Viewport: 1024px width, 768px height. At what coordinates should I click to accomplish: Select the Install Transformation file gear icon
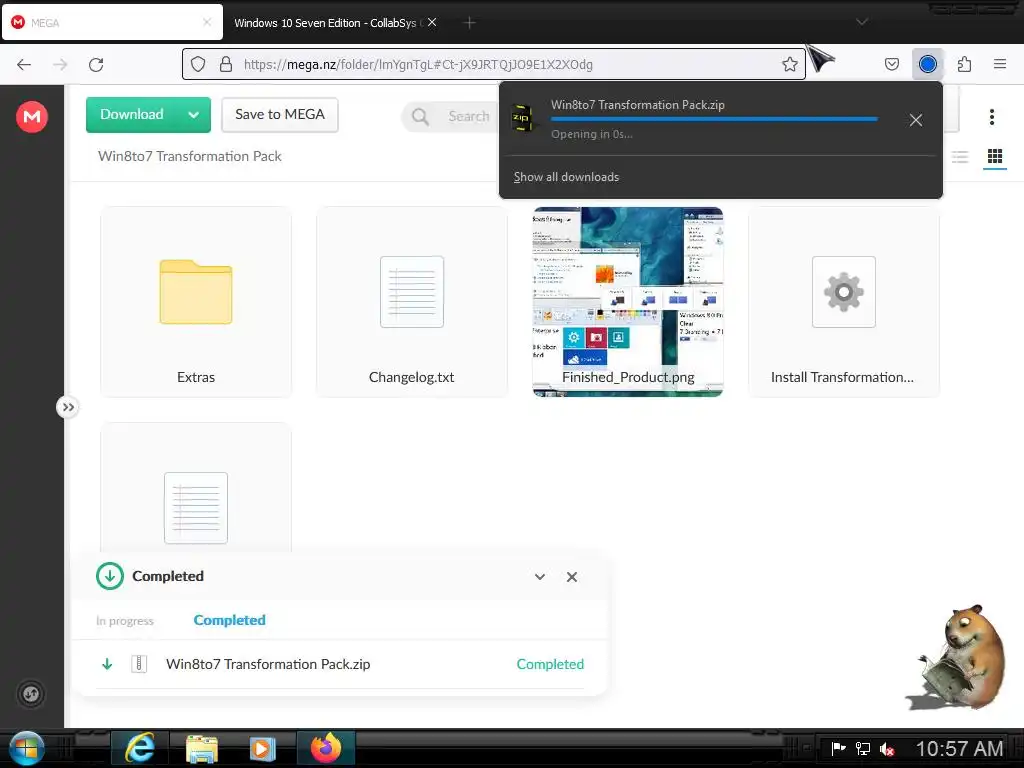(844, 292)
